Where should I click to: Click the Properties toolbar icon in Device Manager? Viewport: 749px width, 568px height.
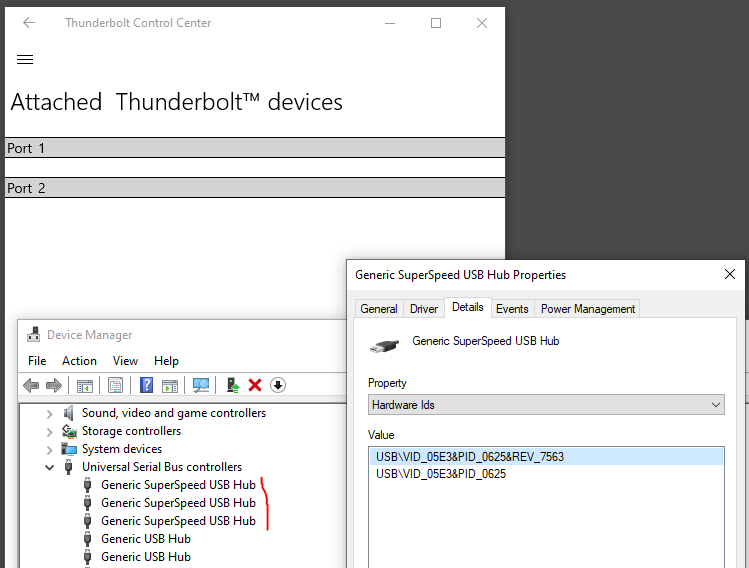pos(115,385)
